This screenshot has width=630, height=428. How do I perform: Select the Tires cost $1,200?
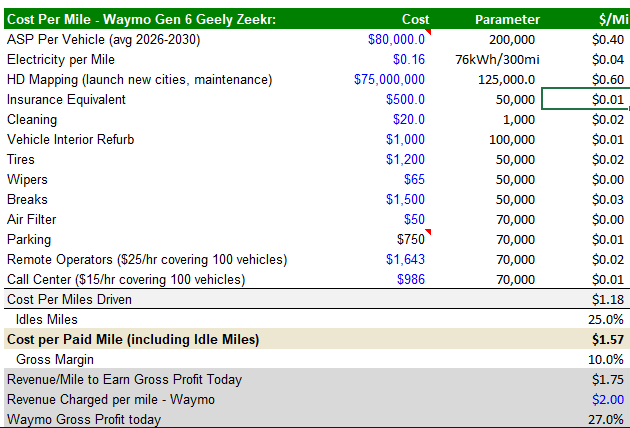405,160
